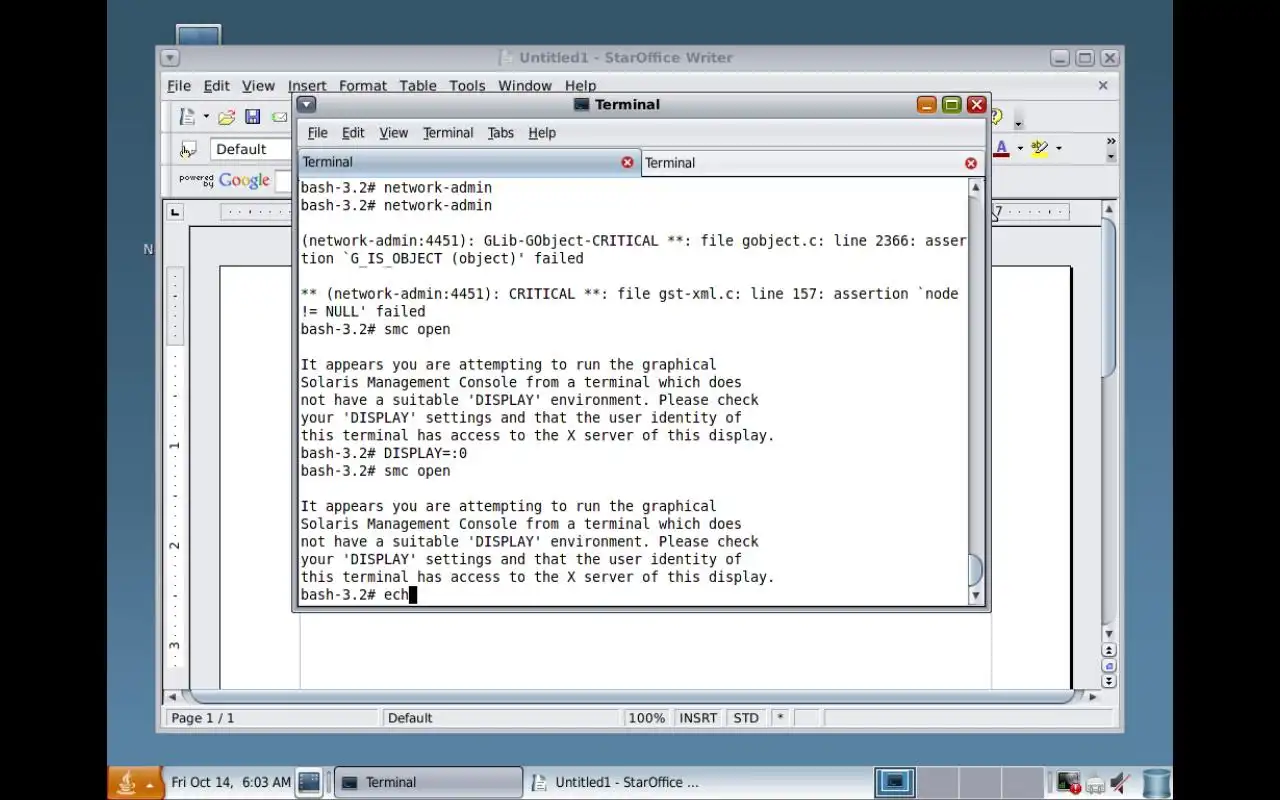Image resolution: width=1280 pixels, height=800 pixels.
Task: Open the StarOffice window menu button in titlebar
Action: click(x=169, y=58)
